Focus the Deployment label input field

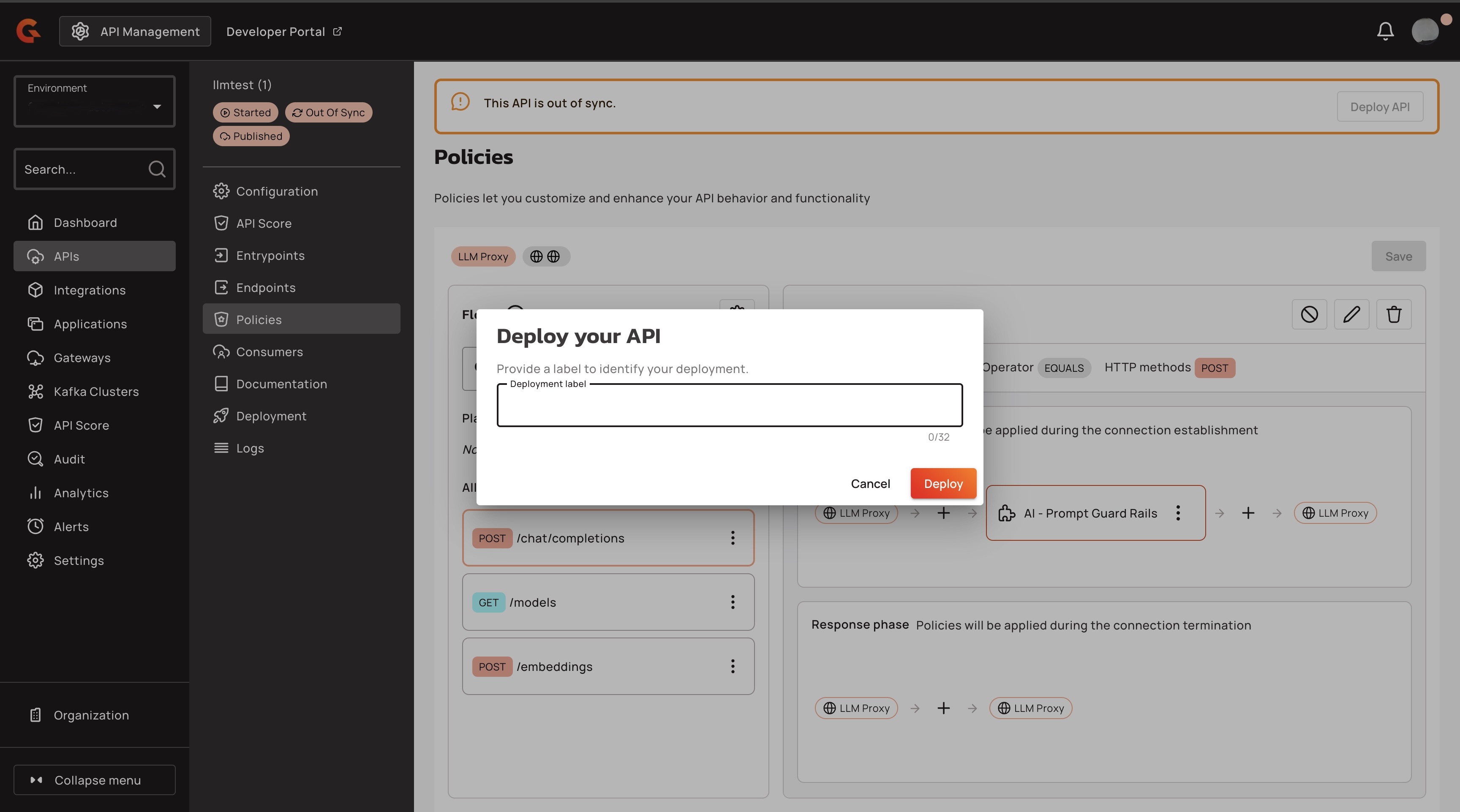(x=729, y=406)
